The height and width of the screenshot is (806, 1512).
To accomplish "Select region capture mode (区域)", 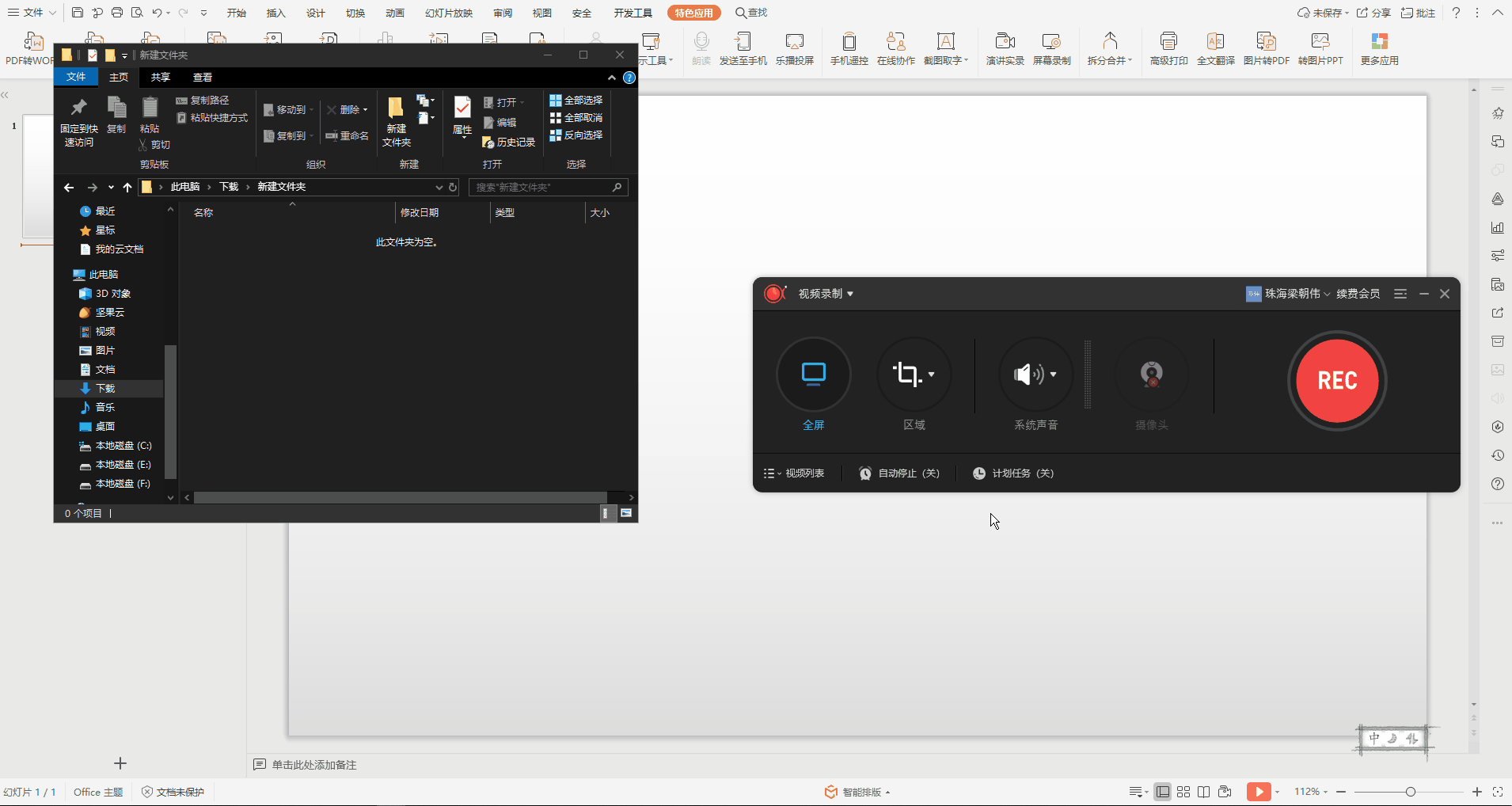I will tap(914, 374).
